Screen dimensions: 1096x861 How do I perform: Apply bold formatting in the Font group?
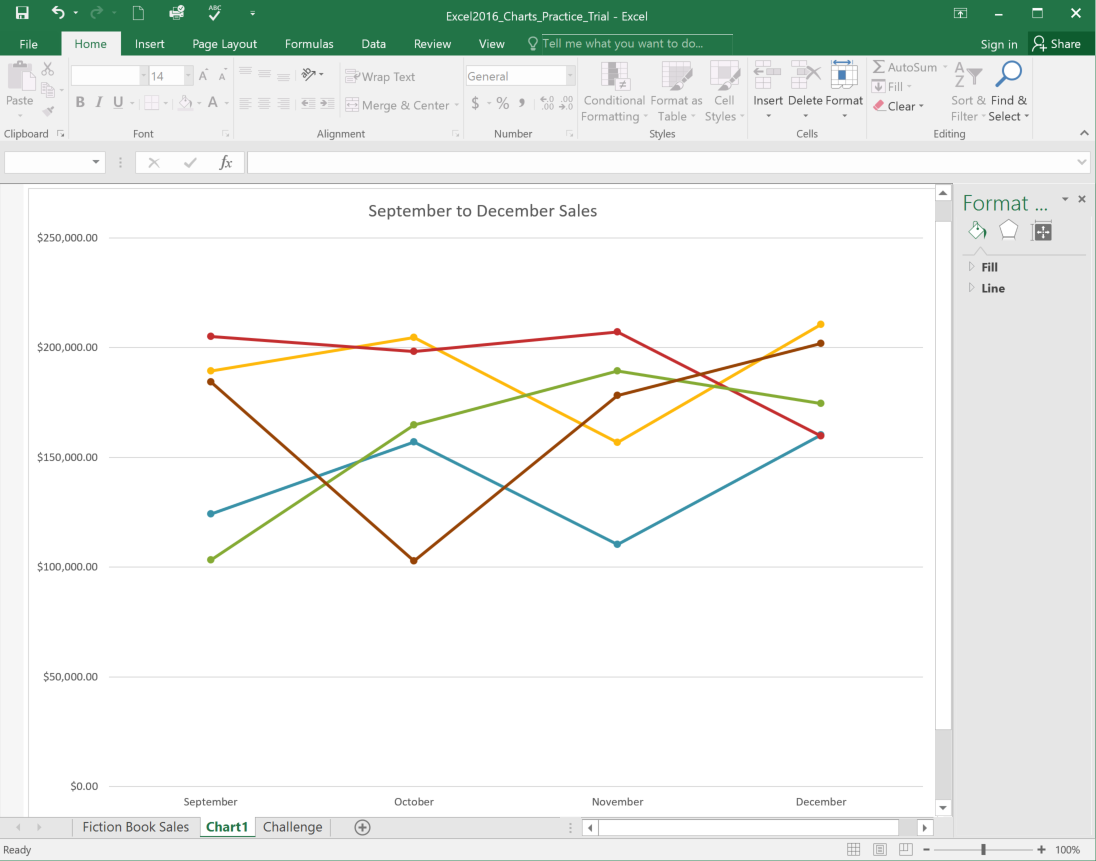point(80,102)
